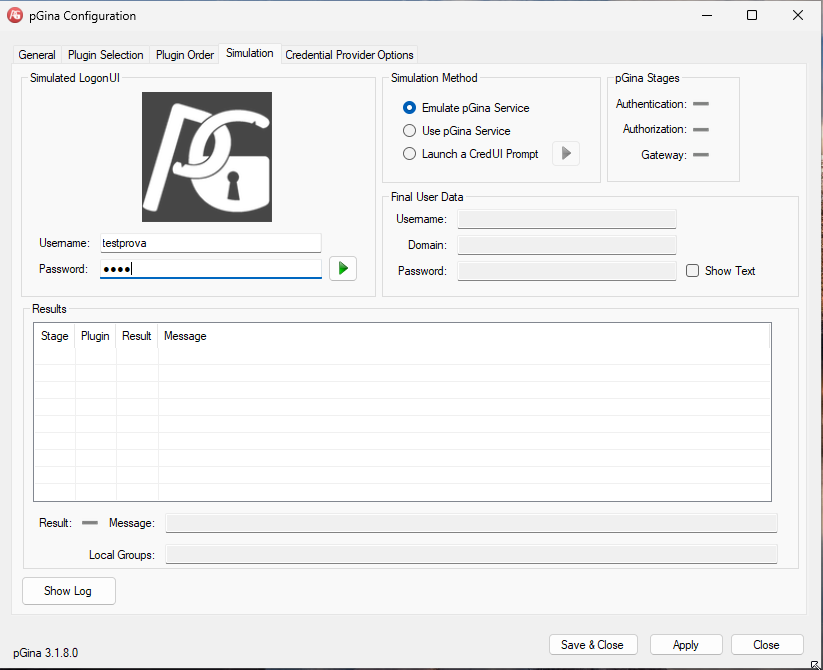Click the gray CredUI launch play button
823x670 pixels.
[566, 153]
